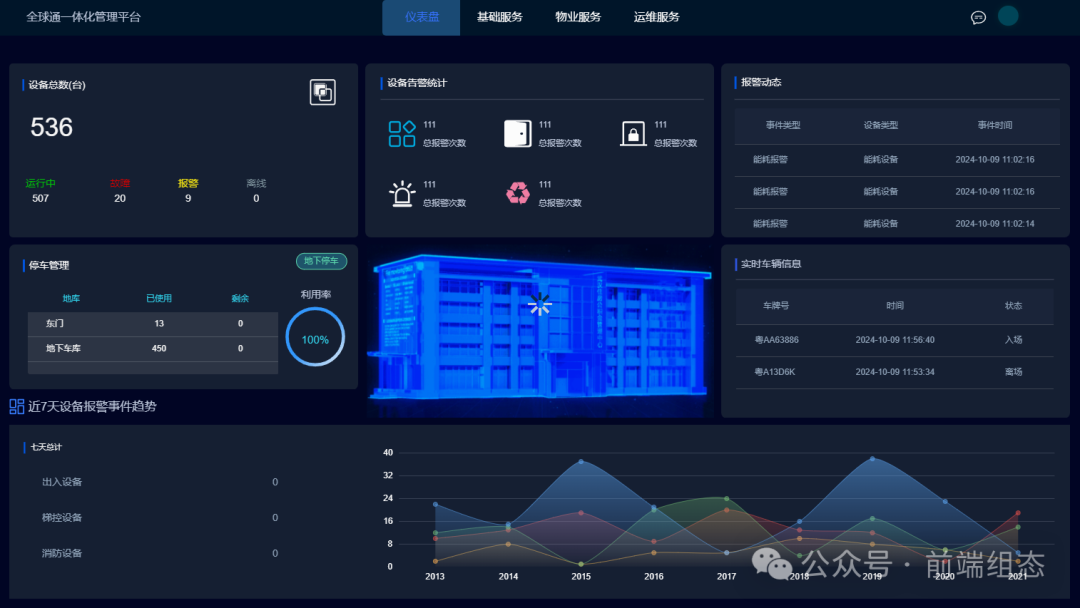Click the 实时车辆信息 panel title
This screenshot has width=1080, height=608.
click(x=771, y=264)
